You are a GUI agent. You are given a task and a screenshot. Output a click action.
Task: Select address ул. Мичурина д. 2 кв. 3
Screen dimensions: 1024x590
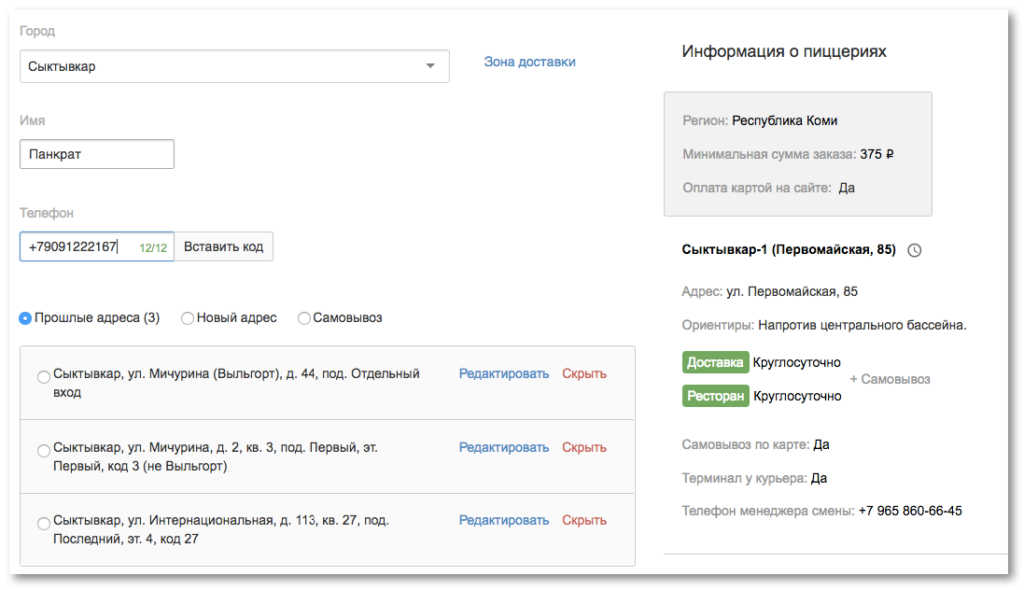43,451
